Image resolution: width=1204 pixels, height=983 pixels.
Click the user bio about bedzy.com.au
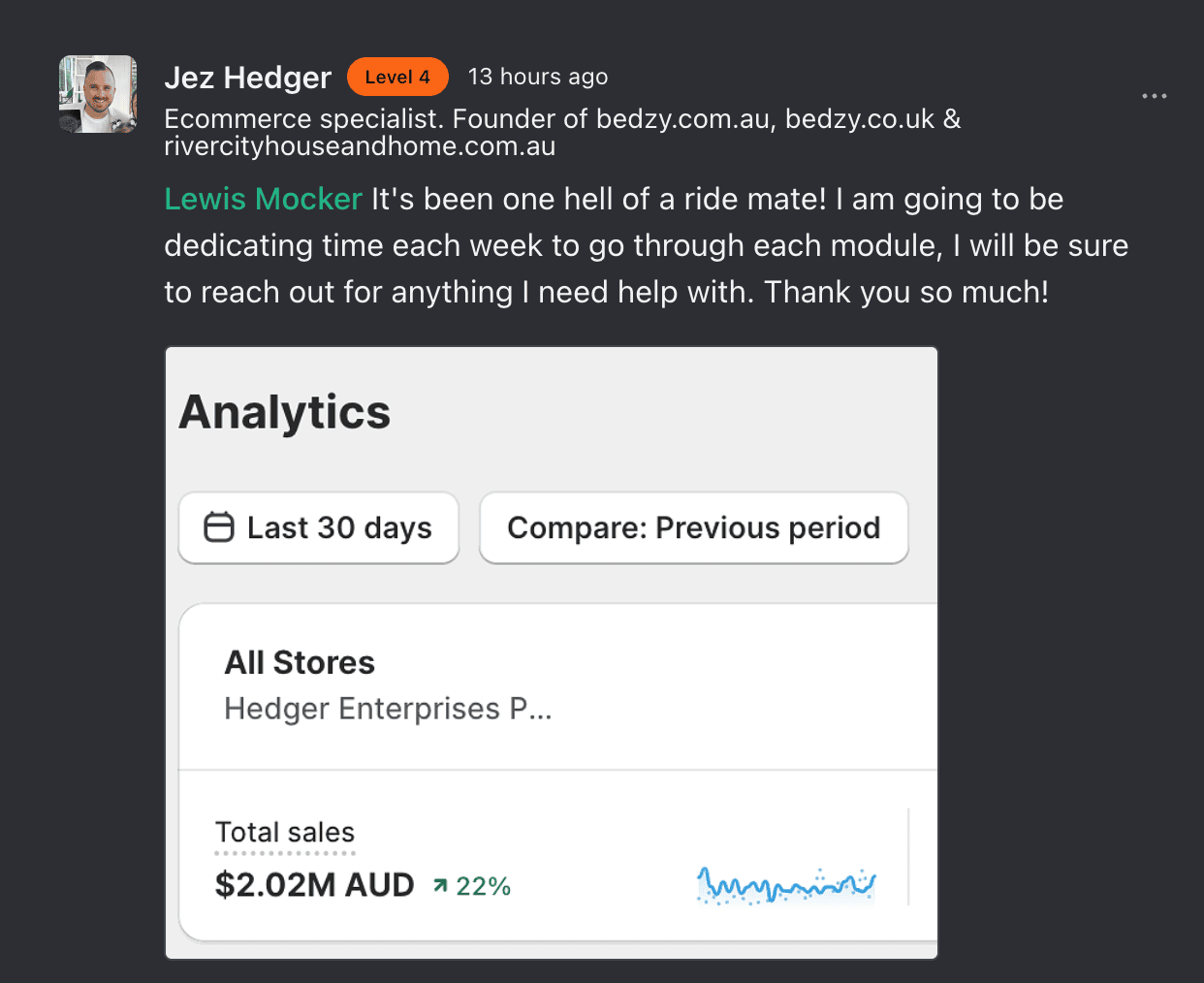tap(562, 133)
